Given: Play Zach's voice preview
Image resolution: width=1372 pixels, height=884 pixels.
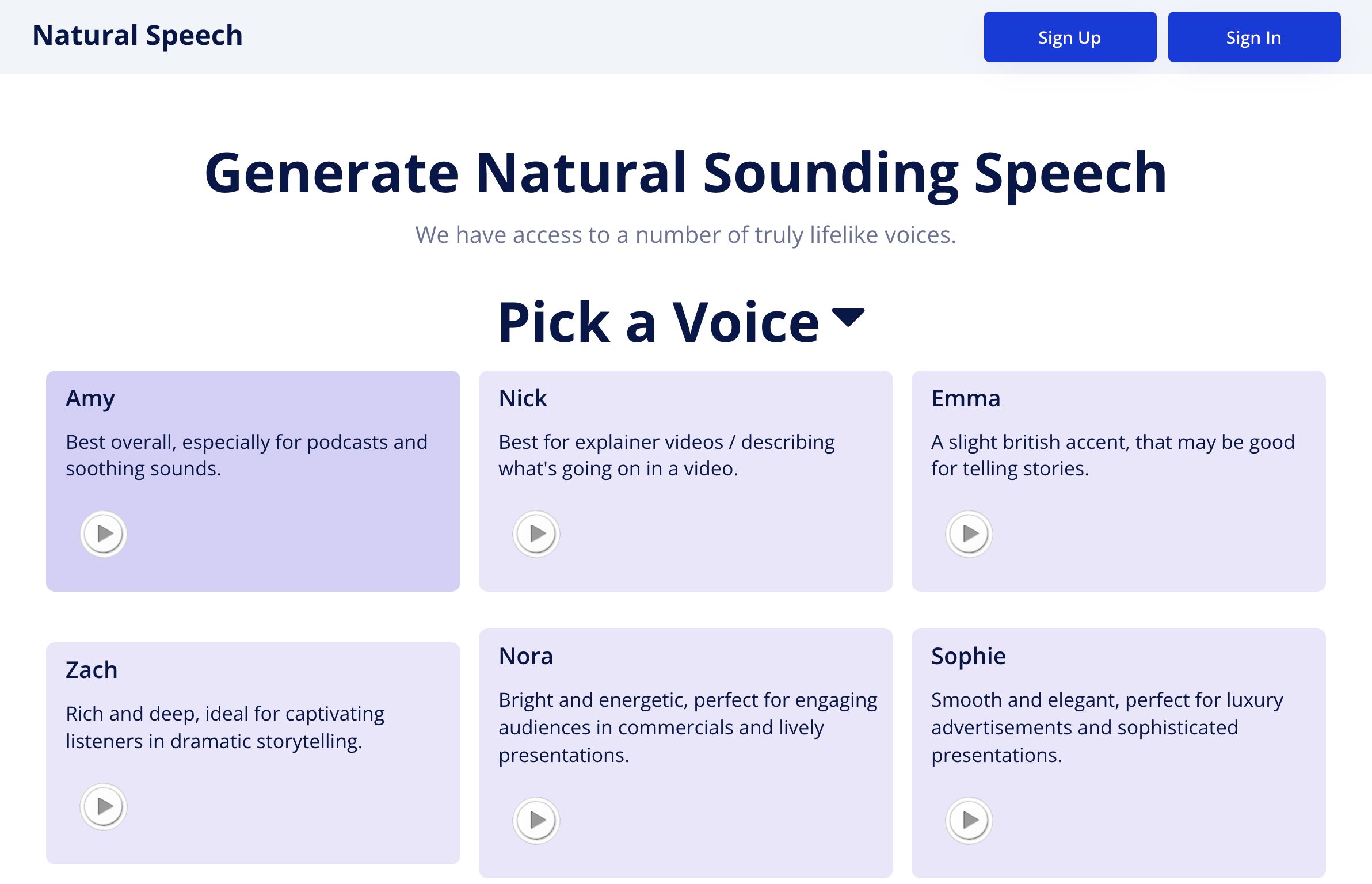Looking at the screenshot, I should click(104, 805).
